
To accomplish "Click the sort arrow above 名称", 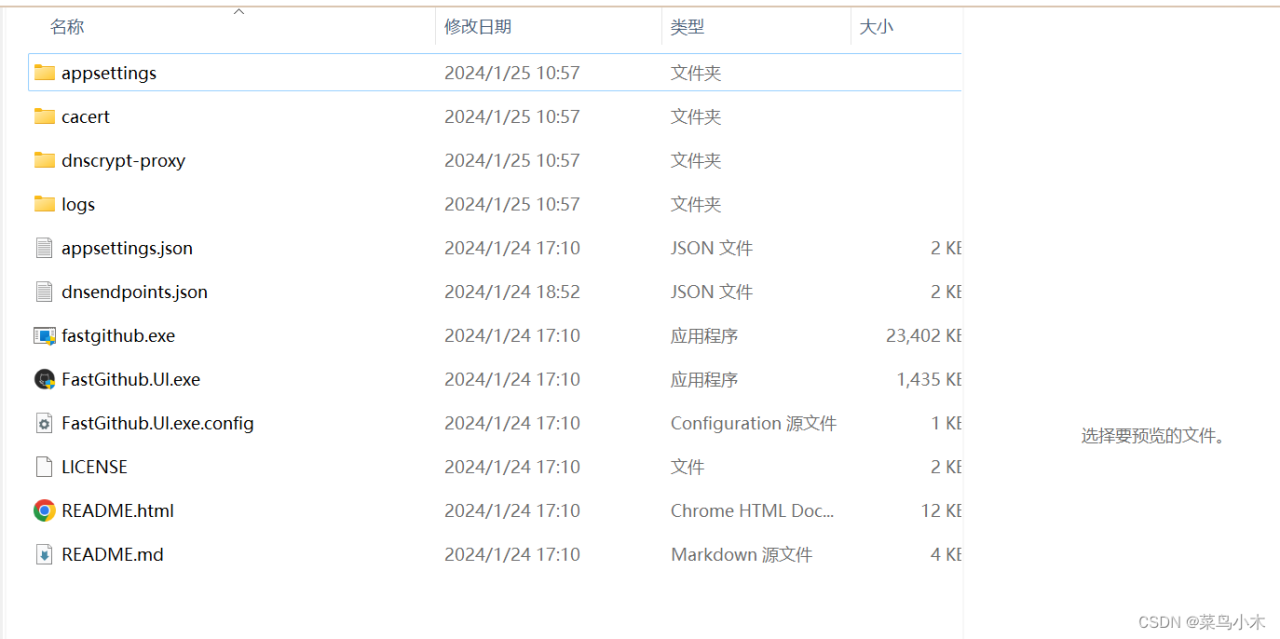I will click(x=238, y=12).
